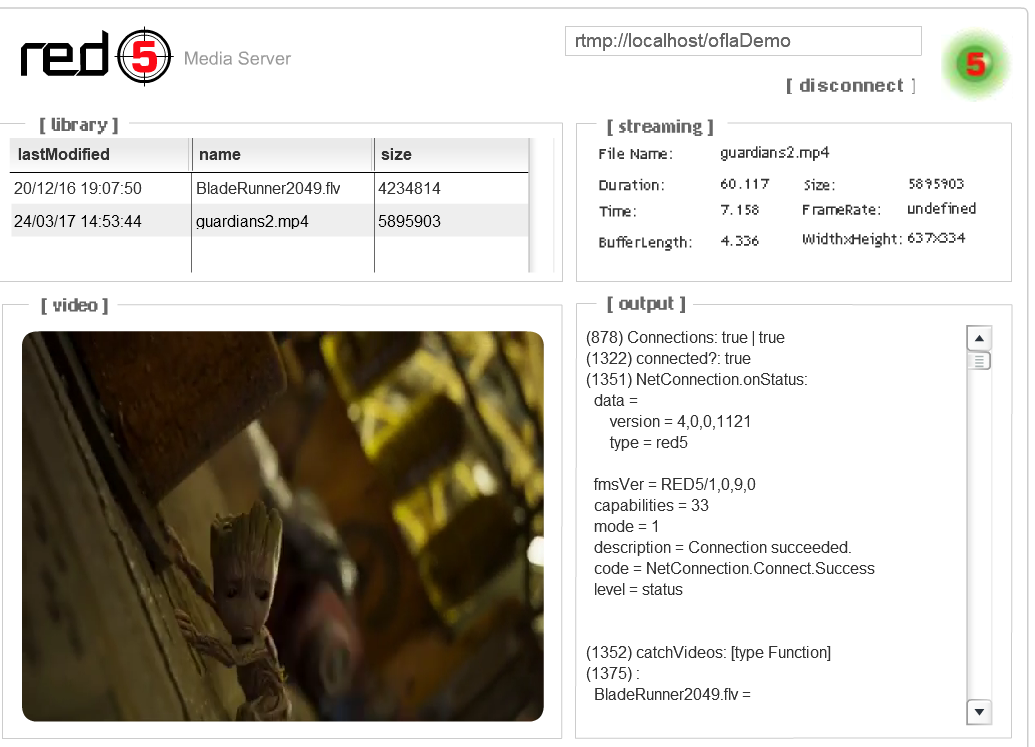Click the red5 logo target icon
Image resolution: width=1035 pixels, height=747 pixels.
(144, 57)
